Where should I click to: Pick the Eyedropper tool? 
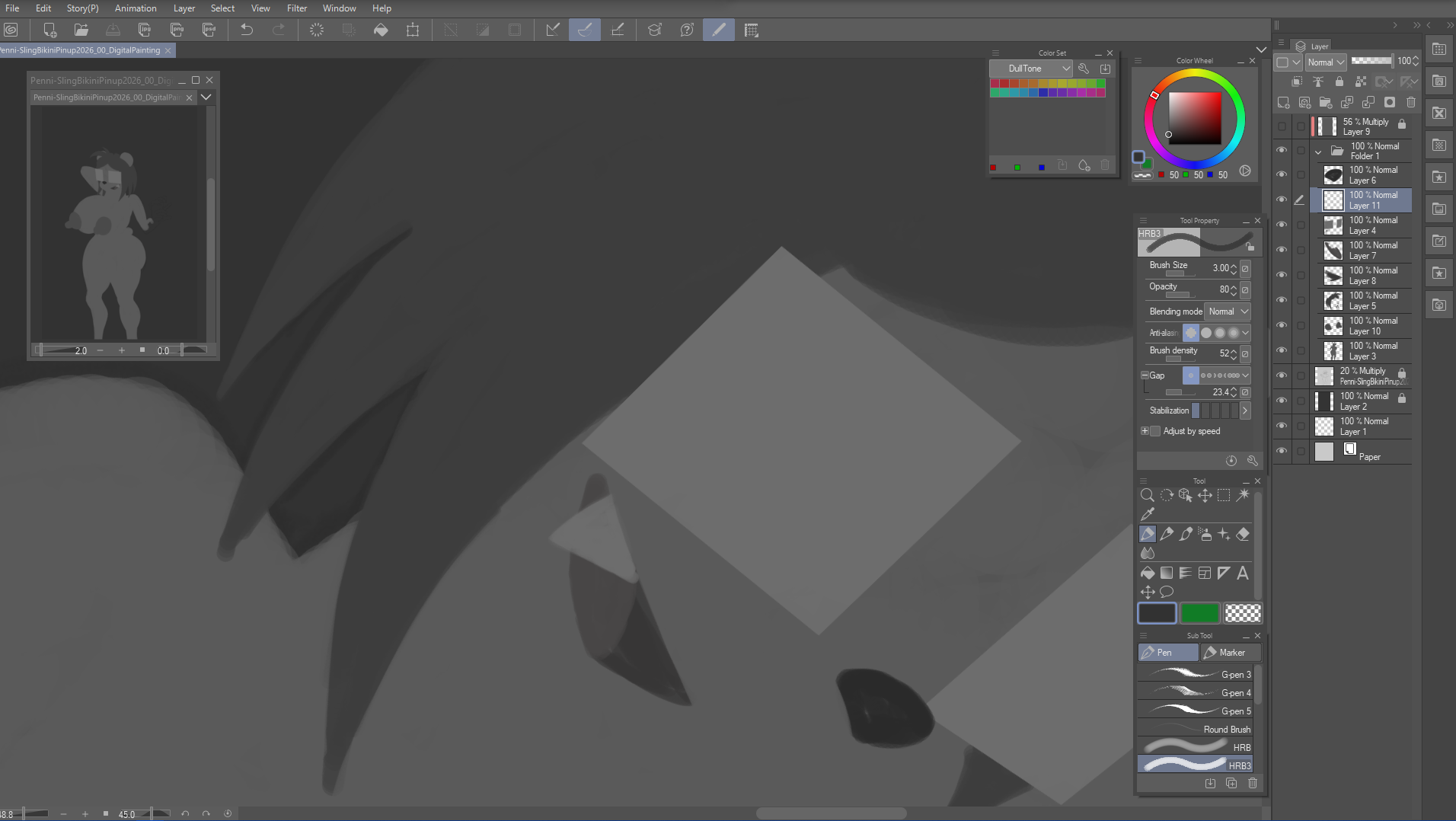pos(1148,514)
